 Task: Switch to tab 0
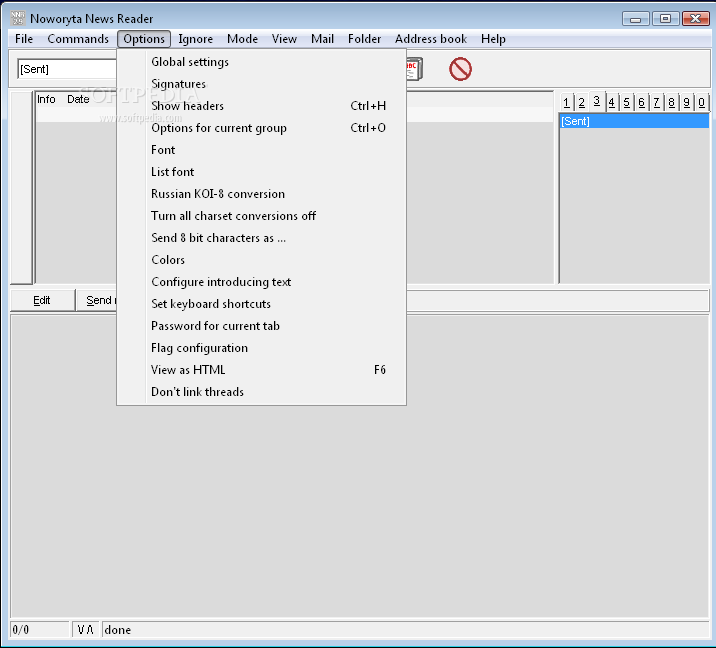[x=701, y=102]
